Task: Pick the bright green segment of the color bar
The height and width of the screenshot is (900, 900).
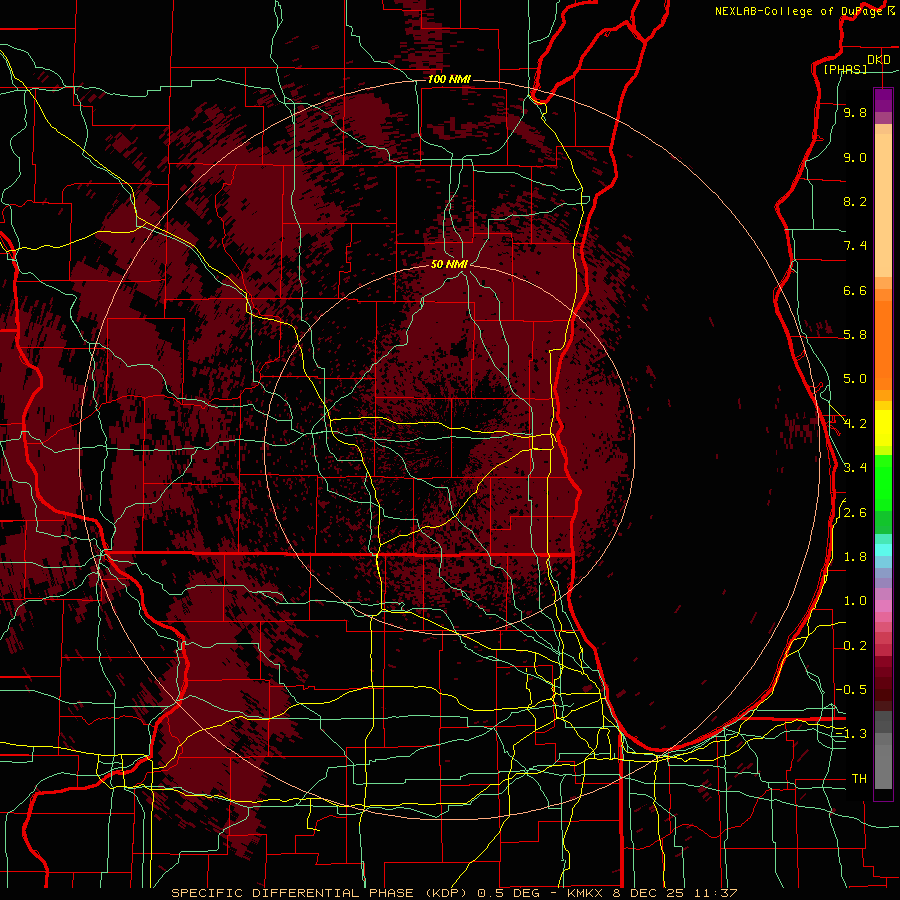Action: (x=883, y=482)
